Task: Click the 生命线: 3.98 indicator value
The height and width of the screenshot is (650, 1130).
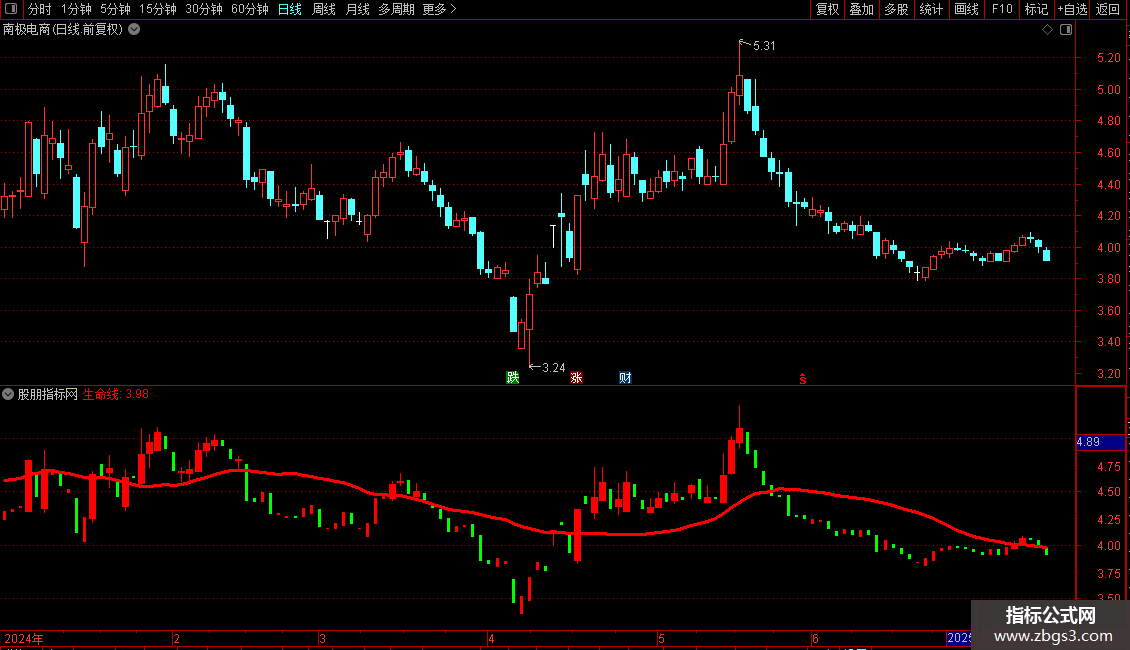Action: point(115,394)
